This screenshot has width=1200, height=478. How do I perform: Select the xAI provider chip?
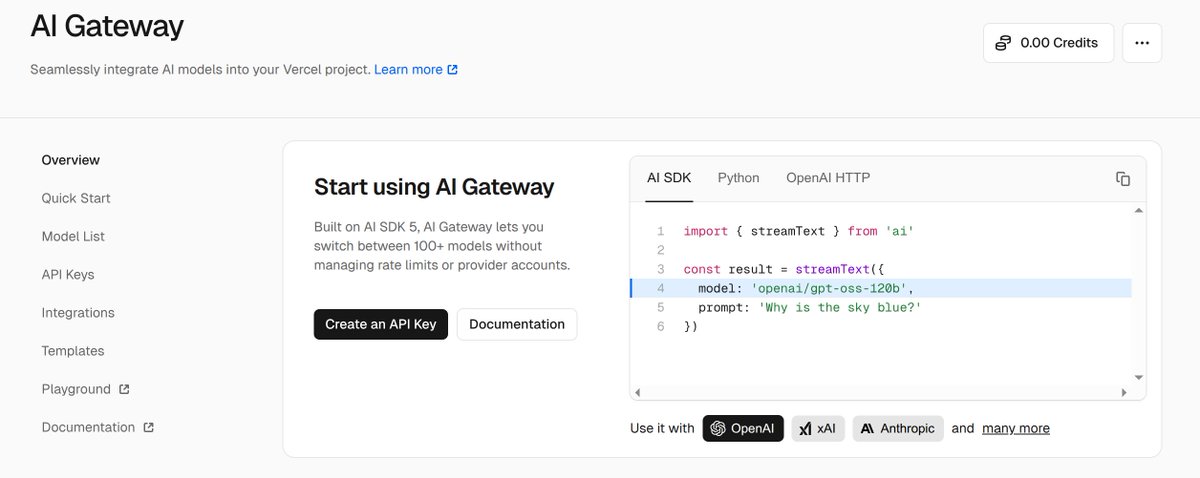818,428
